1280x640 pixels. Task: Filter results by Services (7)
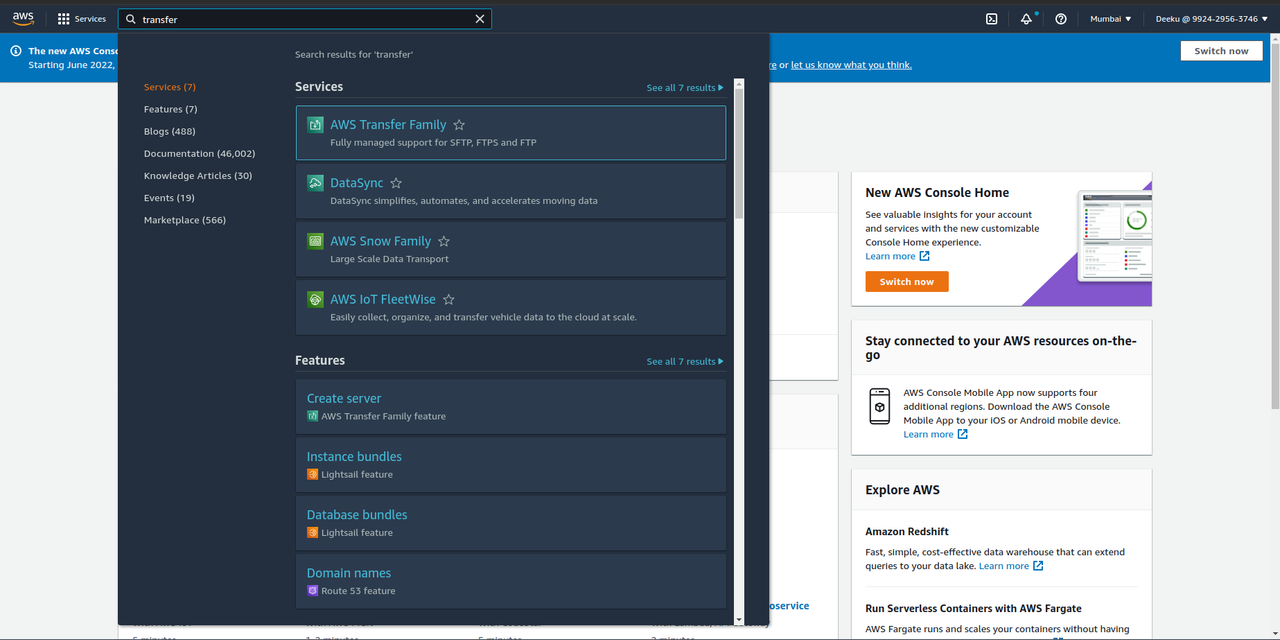point(170,87)
